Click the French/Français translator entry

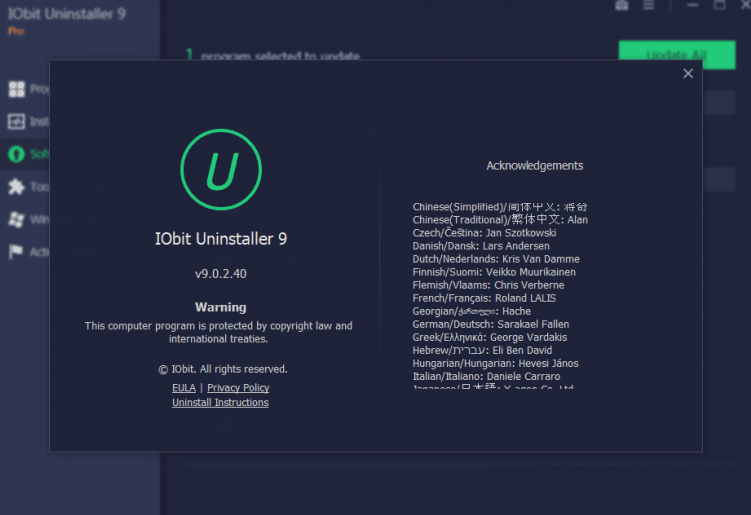point(484,298)
